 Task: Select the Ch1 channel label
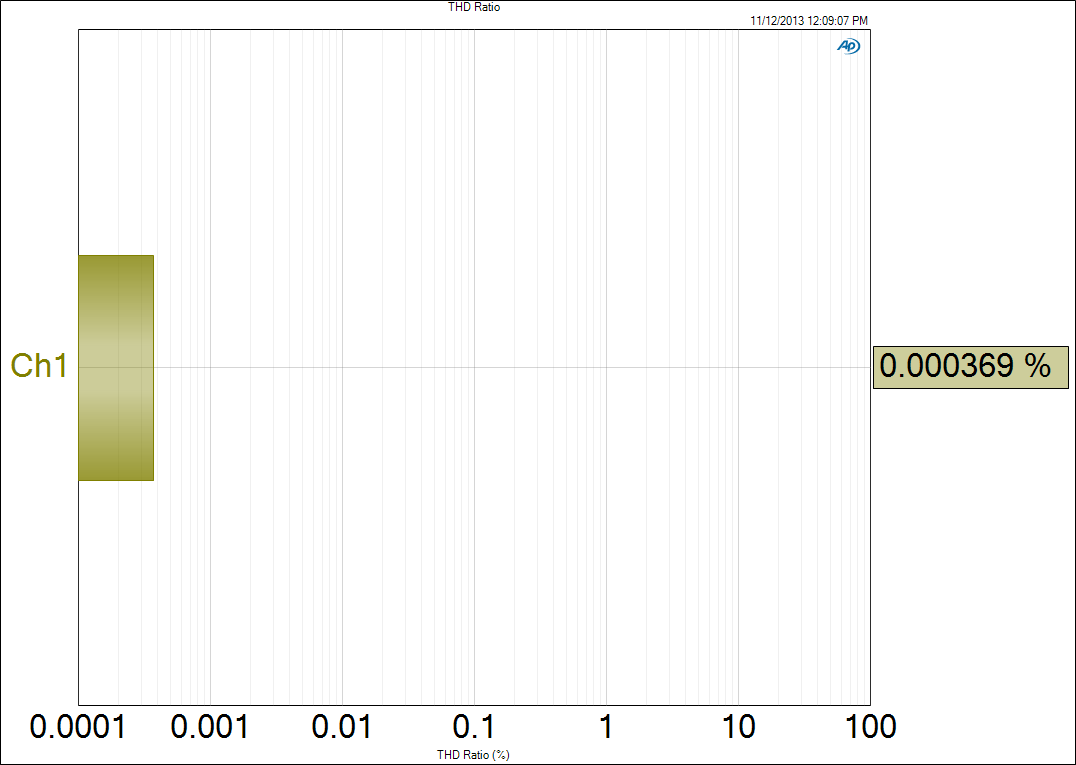[39, 366]
